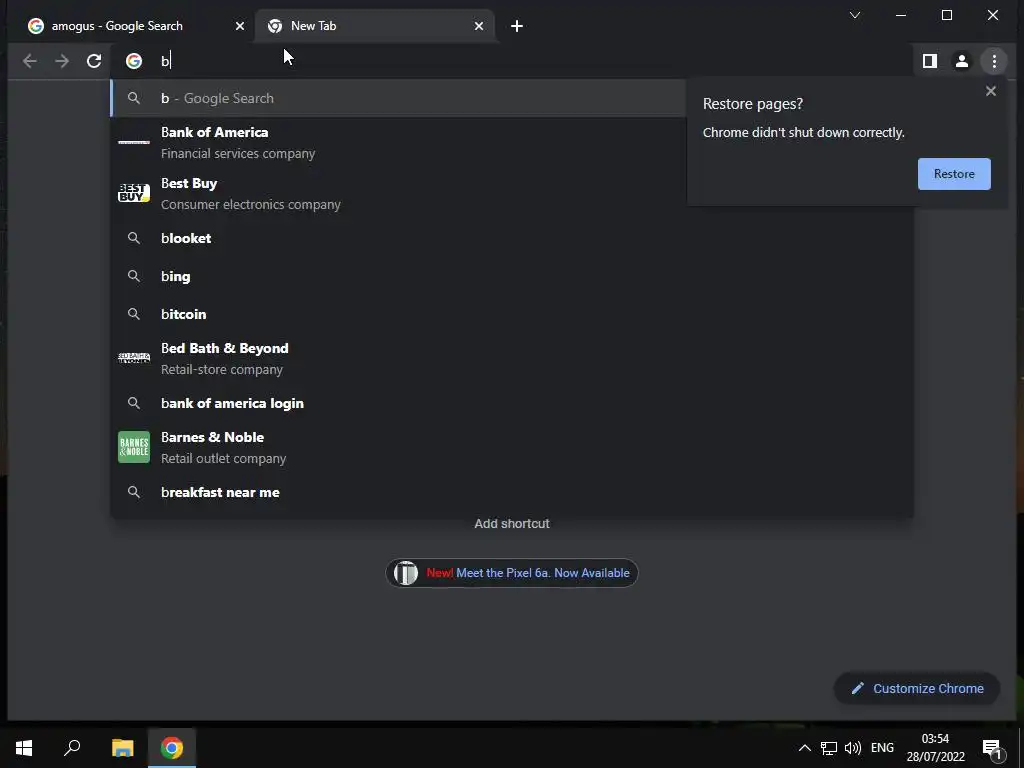Open Windows taskbar search
The width and height of the screenshot is (1024, 768).
coord(72,748)
